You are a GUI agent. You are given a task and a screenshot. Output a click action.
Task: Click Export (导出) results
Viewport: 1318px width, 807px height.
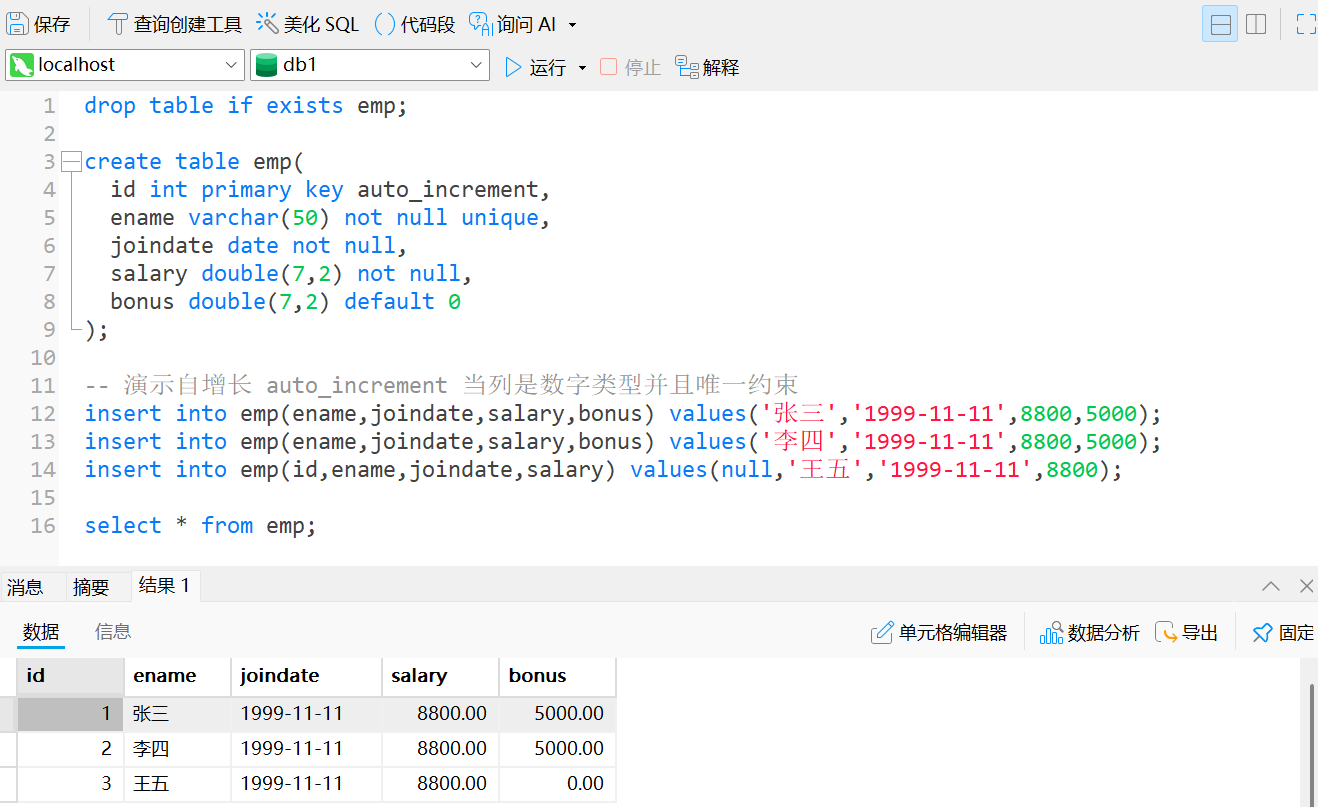click(1187, 633)
